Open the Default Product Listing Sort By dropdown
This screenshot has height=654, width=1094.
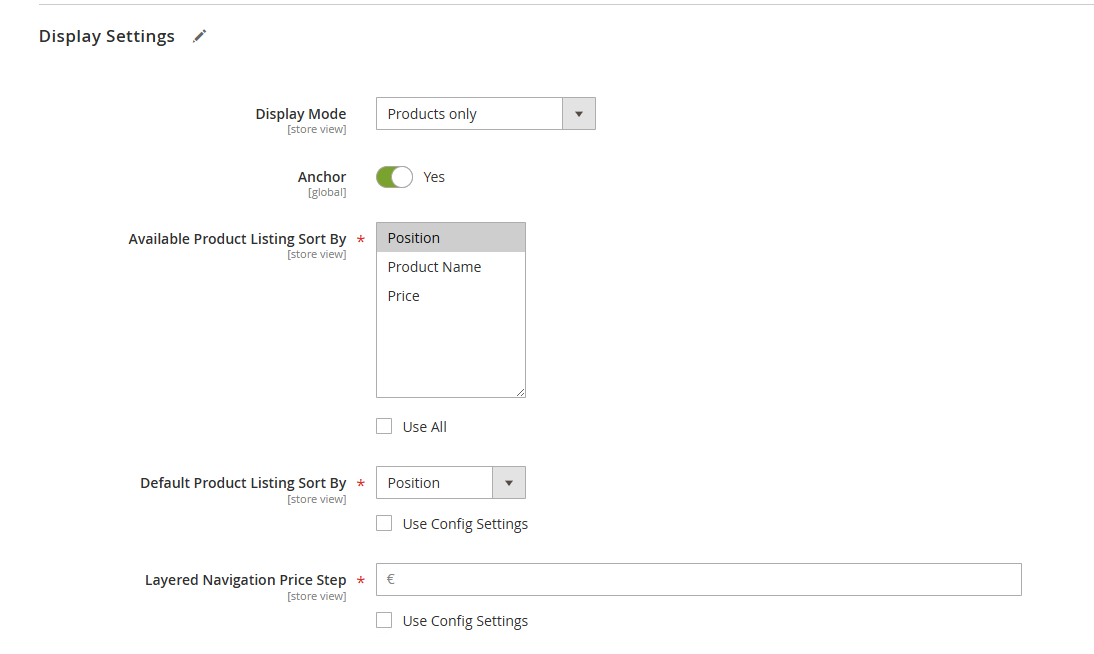(x=450, y=483)
